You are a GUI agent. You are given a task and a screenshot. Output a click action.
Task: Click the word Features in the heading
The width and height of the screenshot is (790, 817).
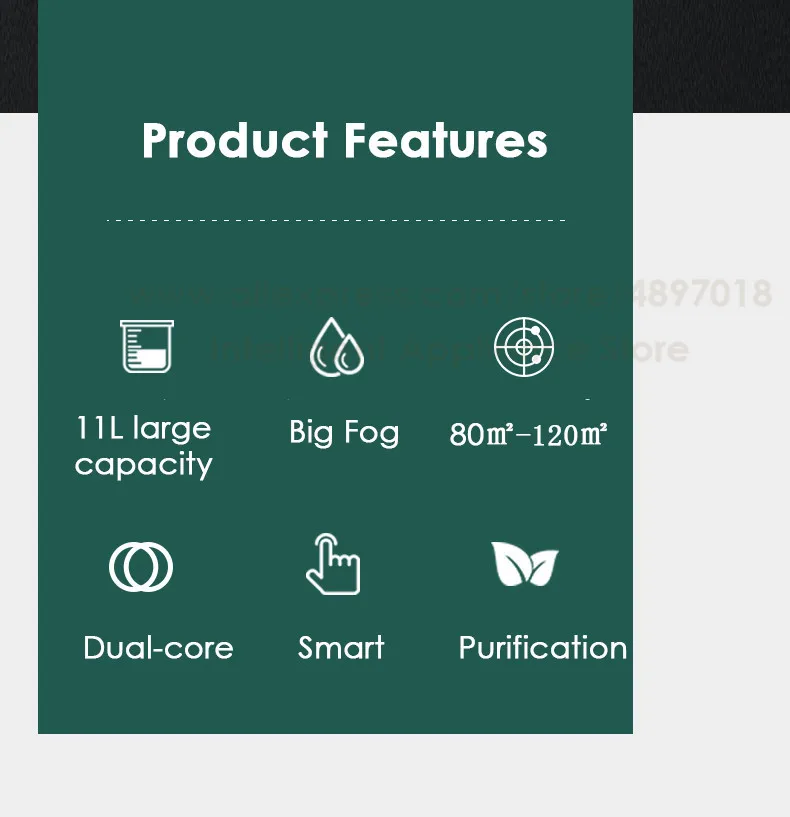[x=446, y=141]
